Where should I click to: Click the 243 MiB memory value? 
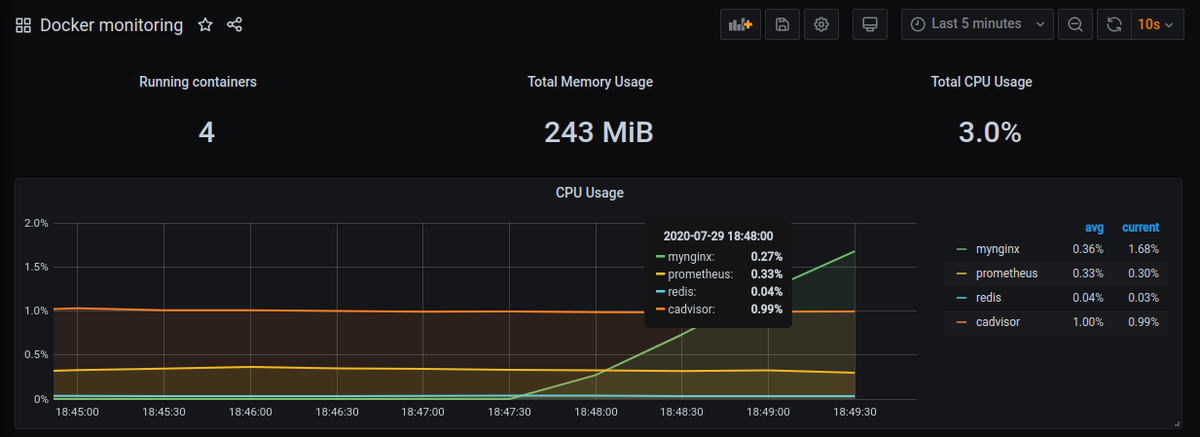point(598,132)
